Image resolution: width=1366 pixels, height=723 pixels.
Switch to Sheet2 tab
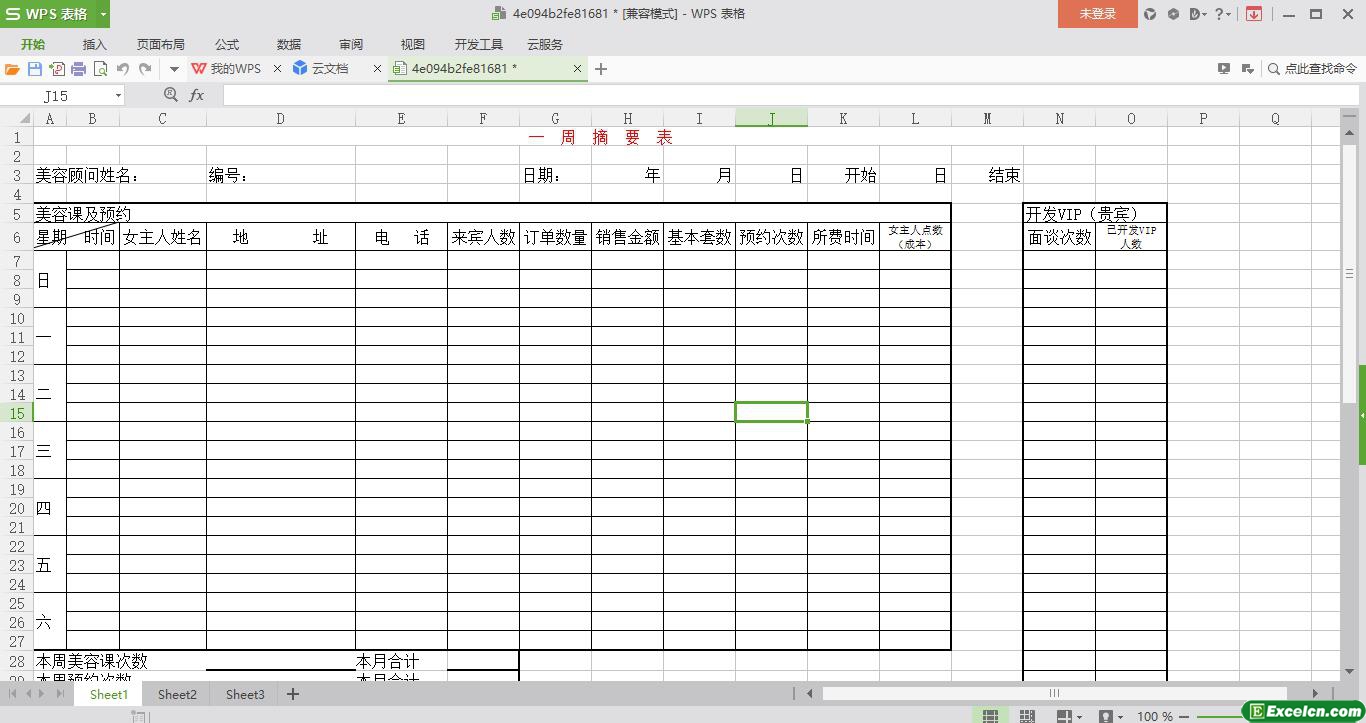click(x=177, y=694)
